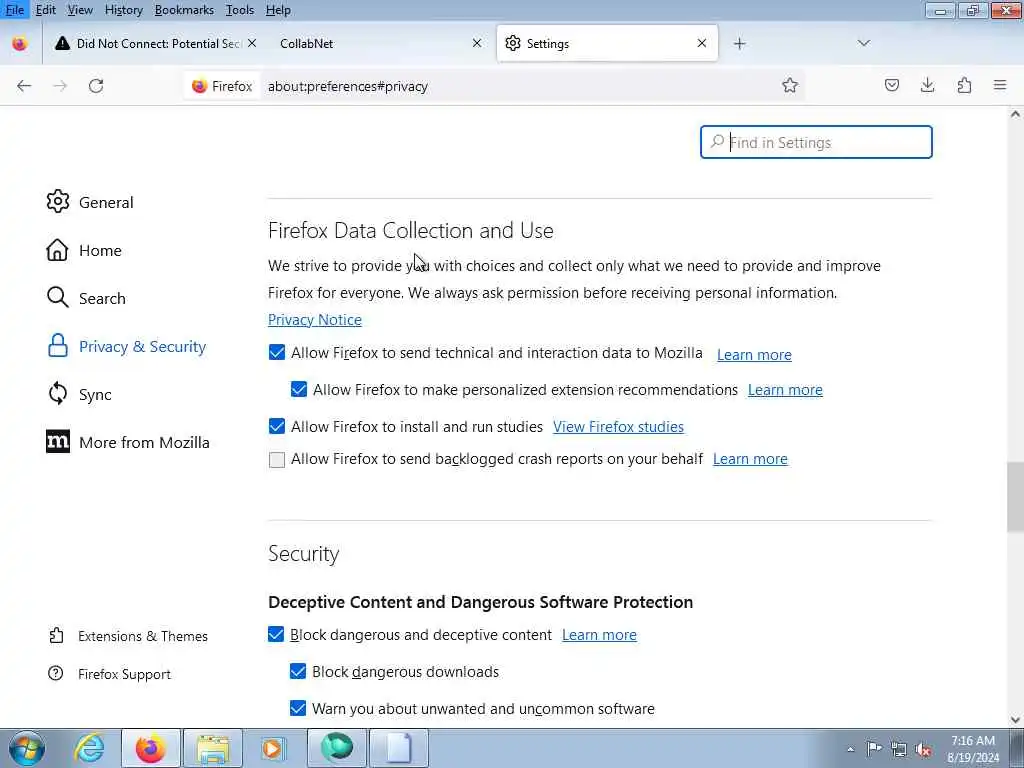Open the Extensions puzzle icon
Image resolution: width=1024 pixels, height=768 pixels.
pos(964,85)
